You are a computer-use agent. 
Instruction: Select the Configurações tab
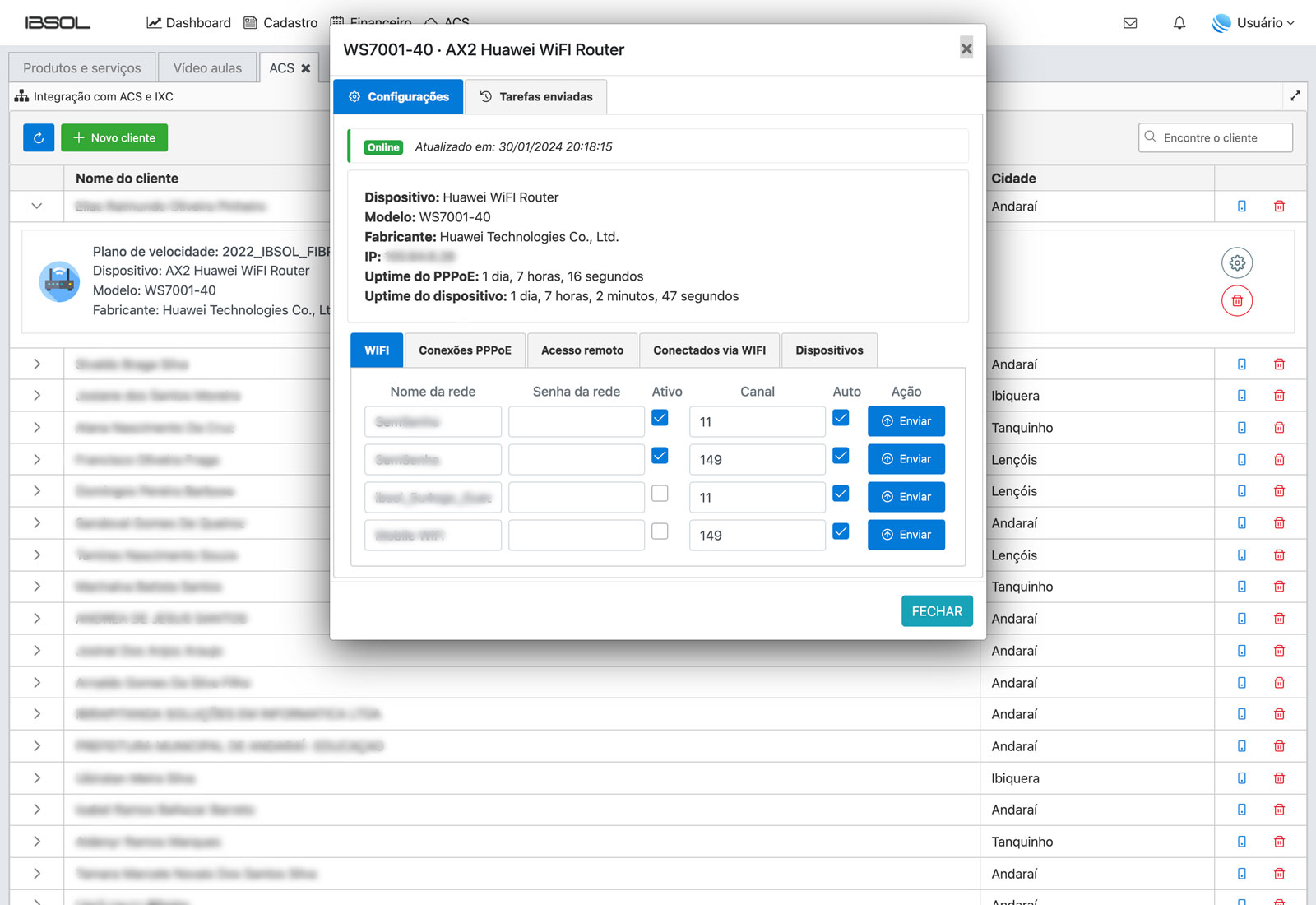(x=398, y=96)
